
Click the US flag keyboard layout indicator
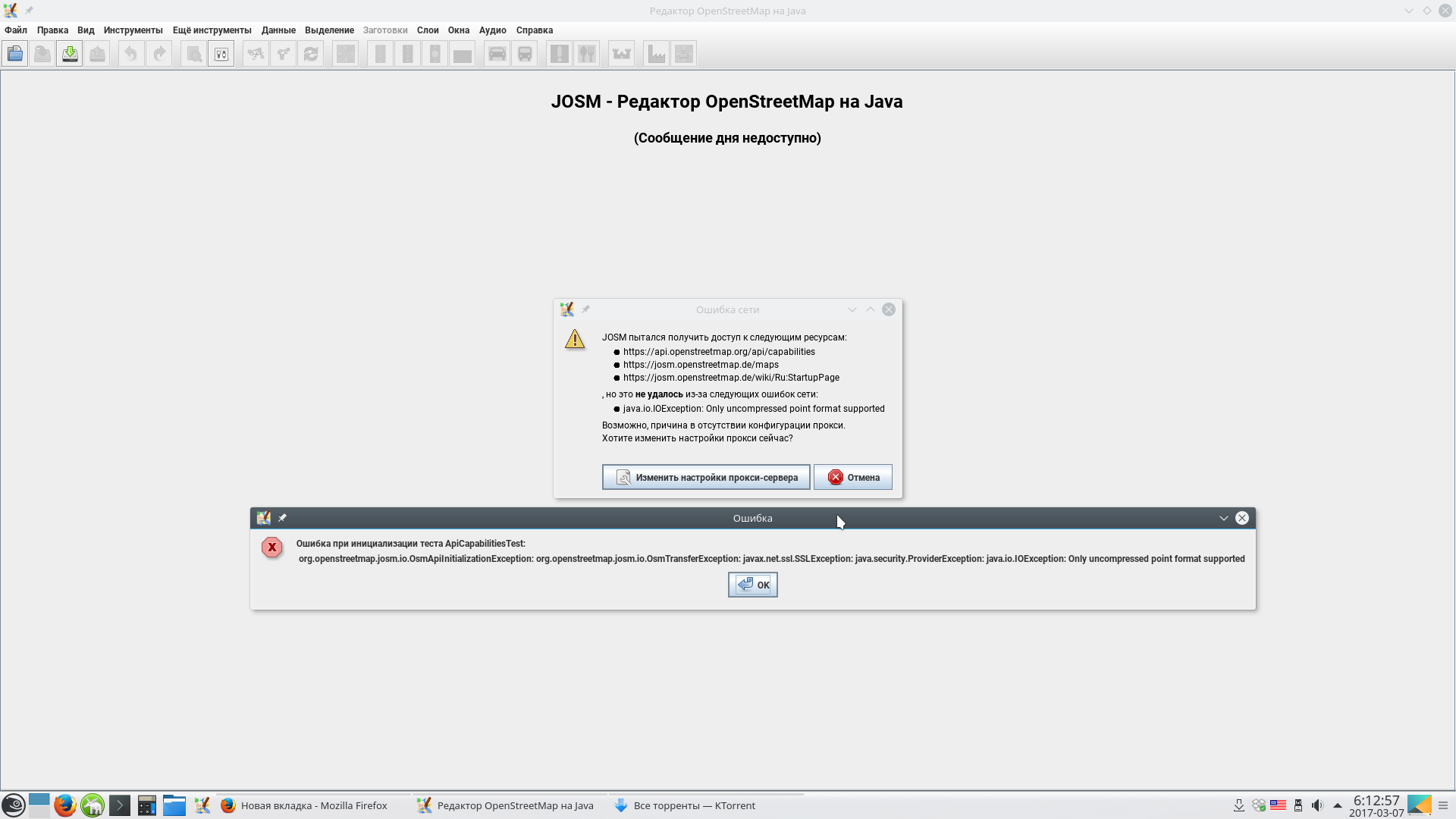coord(1278,805)
